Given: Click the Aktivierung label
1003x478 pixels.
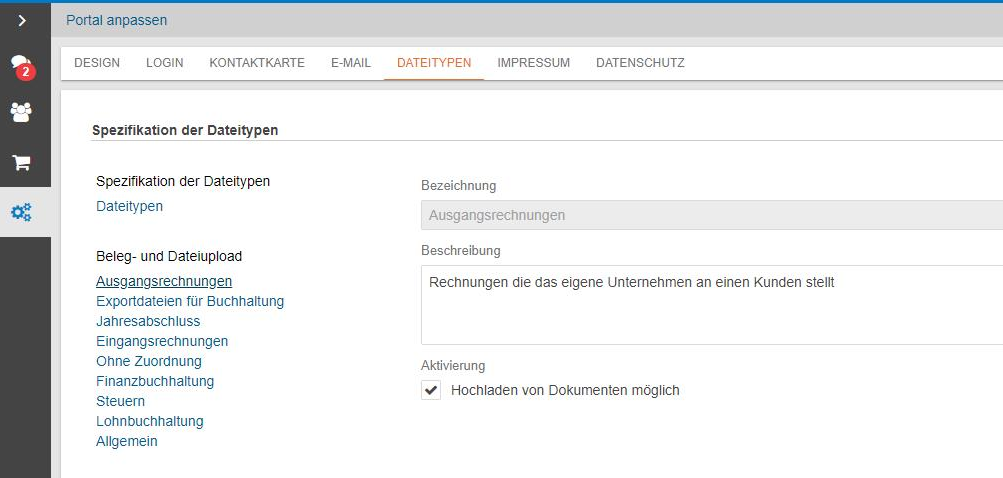Looking at the screenshot, I should coord(453,366).
